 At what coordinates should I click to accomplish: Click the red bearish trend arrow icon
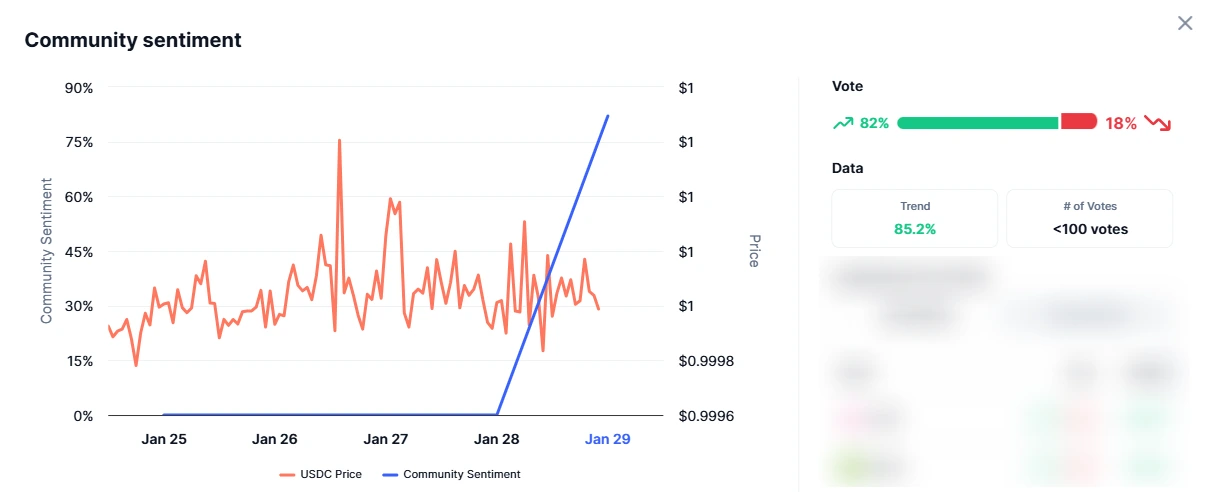(1157, 123)
